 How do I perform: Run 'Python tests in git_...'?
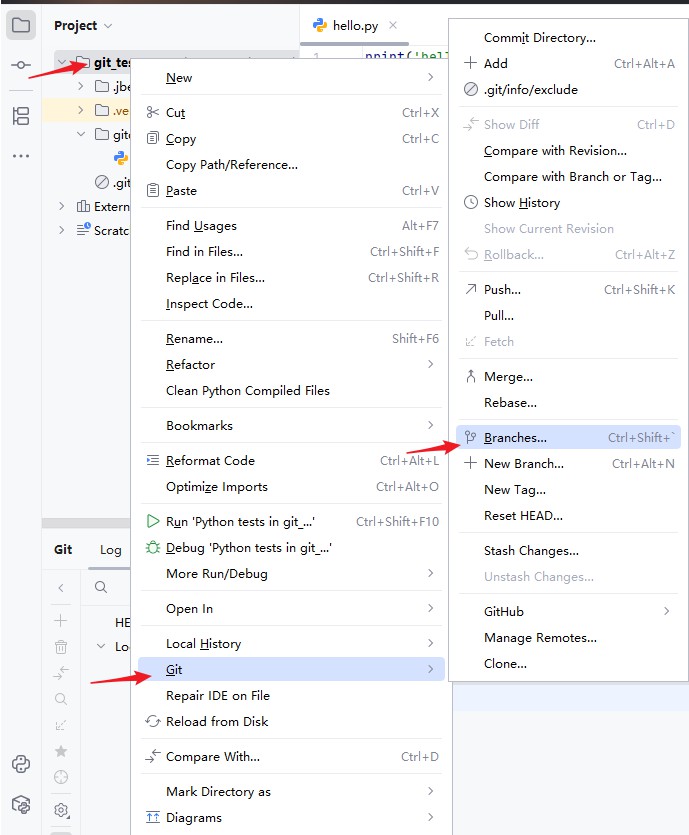[x=291, y=521]
